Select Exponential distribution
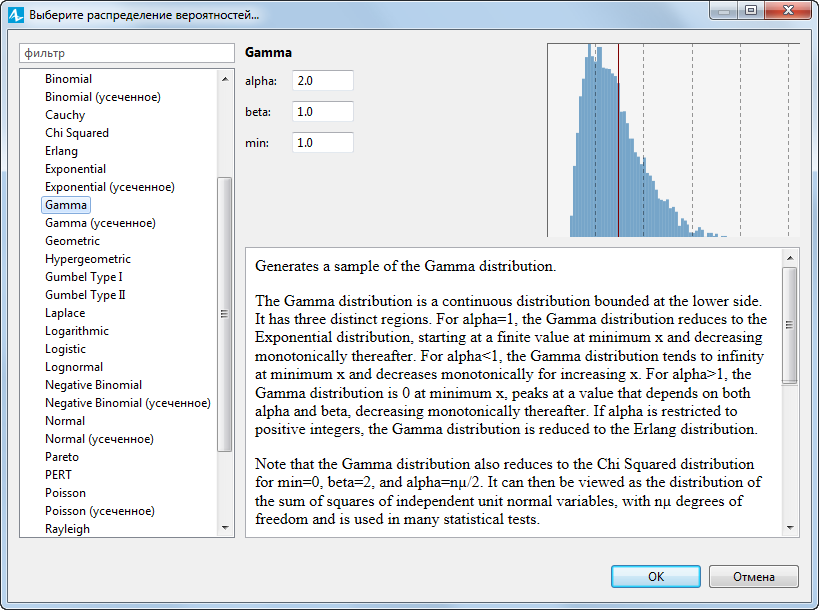This screenshot has width=819, height=610. tap(75, 169)
